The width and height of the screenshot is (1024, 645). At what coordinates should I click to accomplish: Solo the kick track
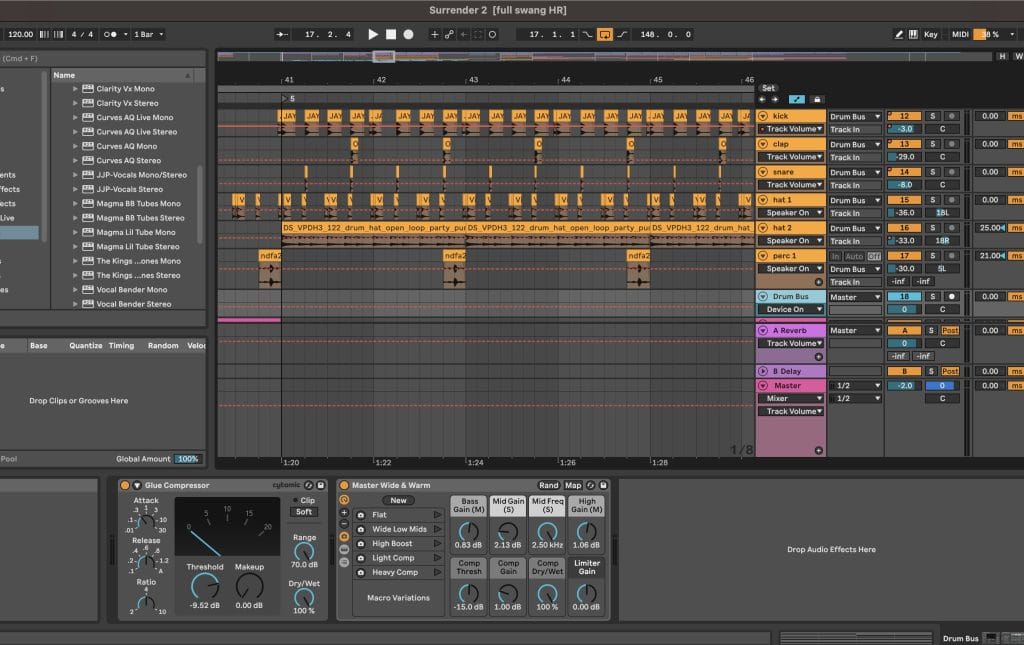932,116
